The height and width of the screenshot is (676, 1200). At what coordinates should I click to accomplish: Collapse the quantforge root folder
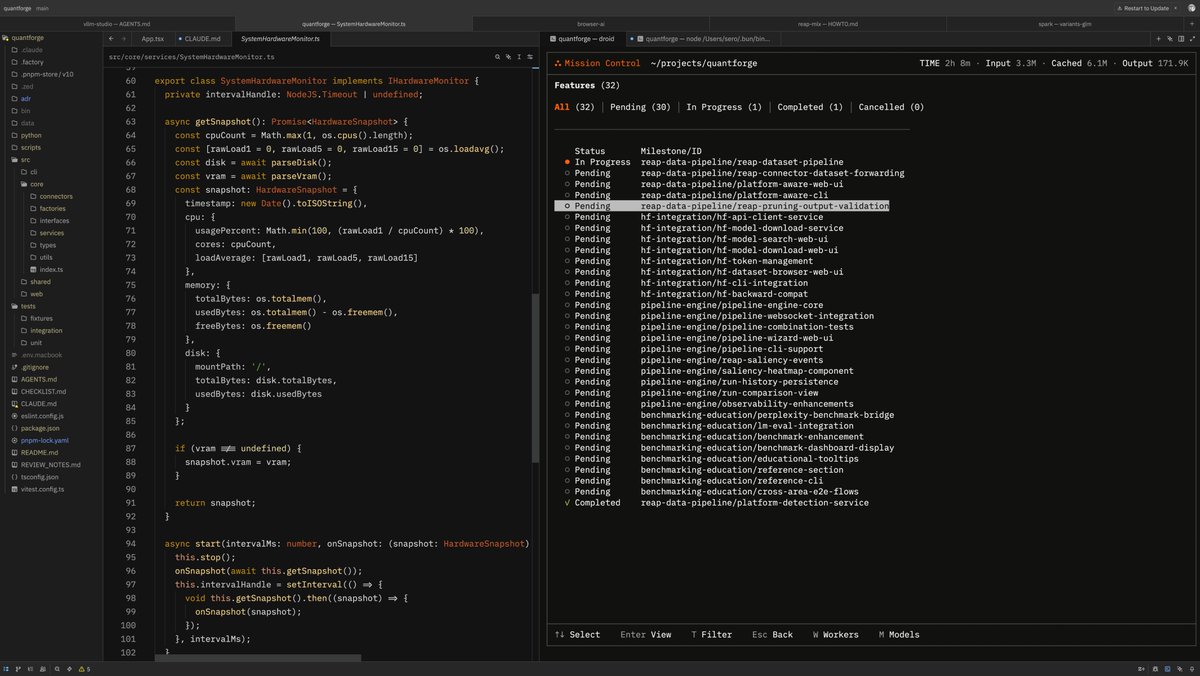point(27,38)
